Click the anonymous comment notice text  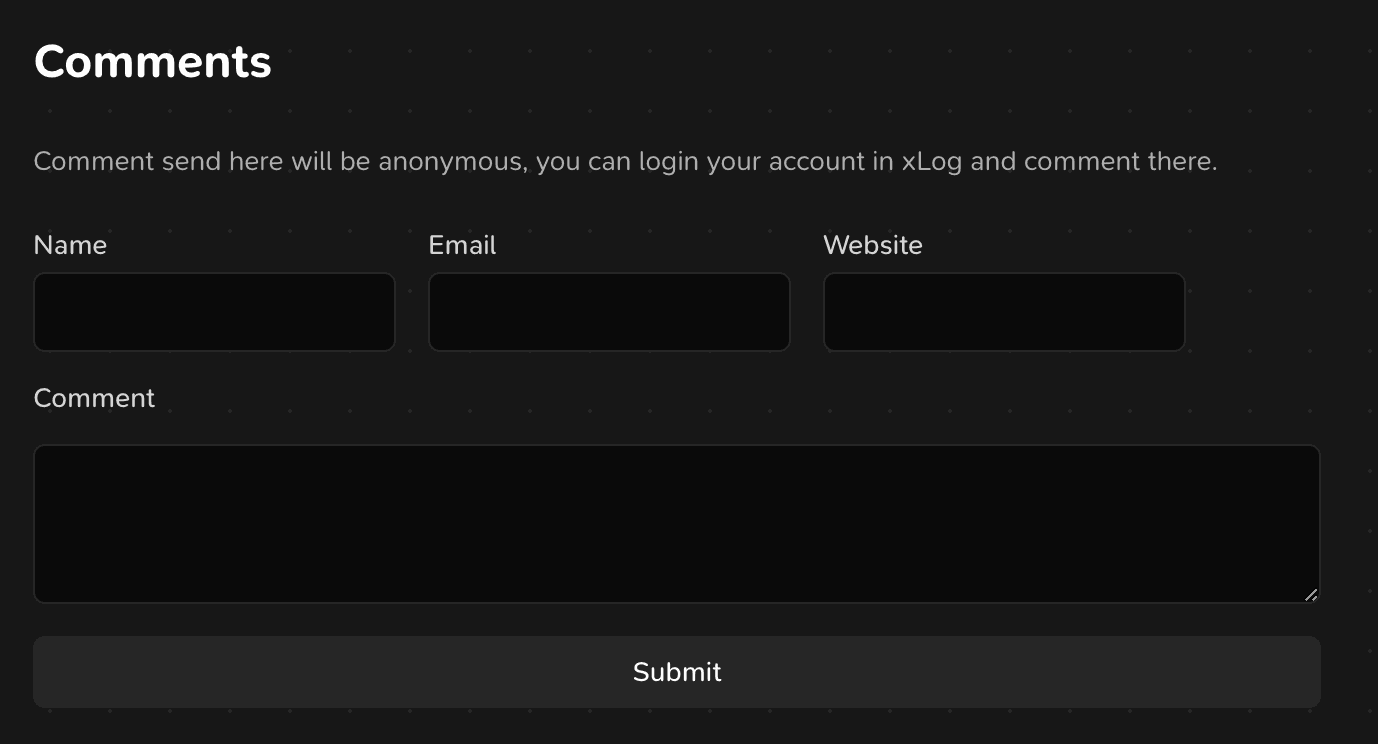pos(625,161)
